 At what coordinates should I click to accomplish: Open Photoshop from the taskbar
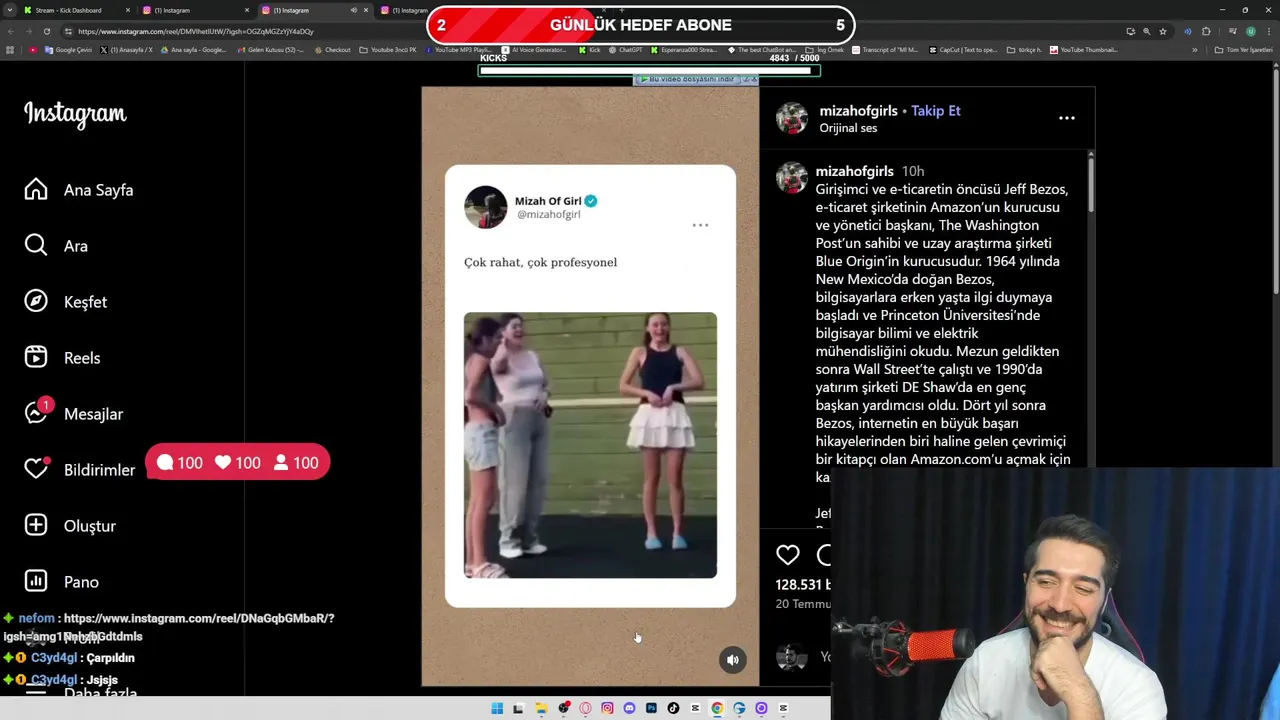tap(651, 708)
